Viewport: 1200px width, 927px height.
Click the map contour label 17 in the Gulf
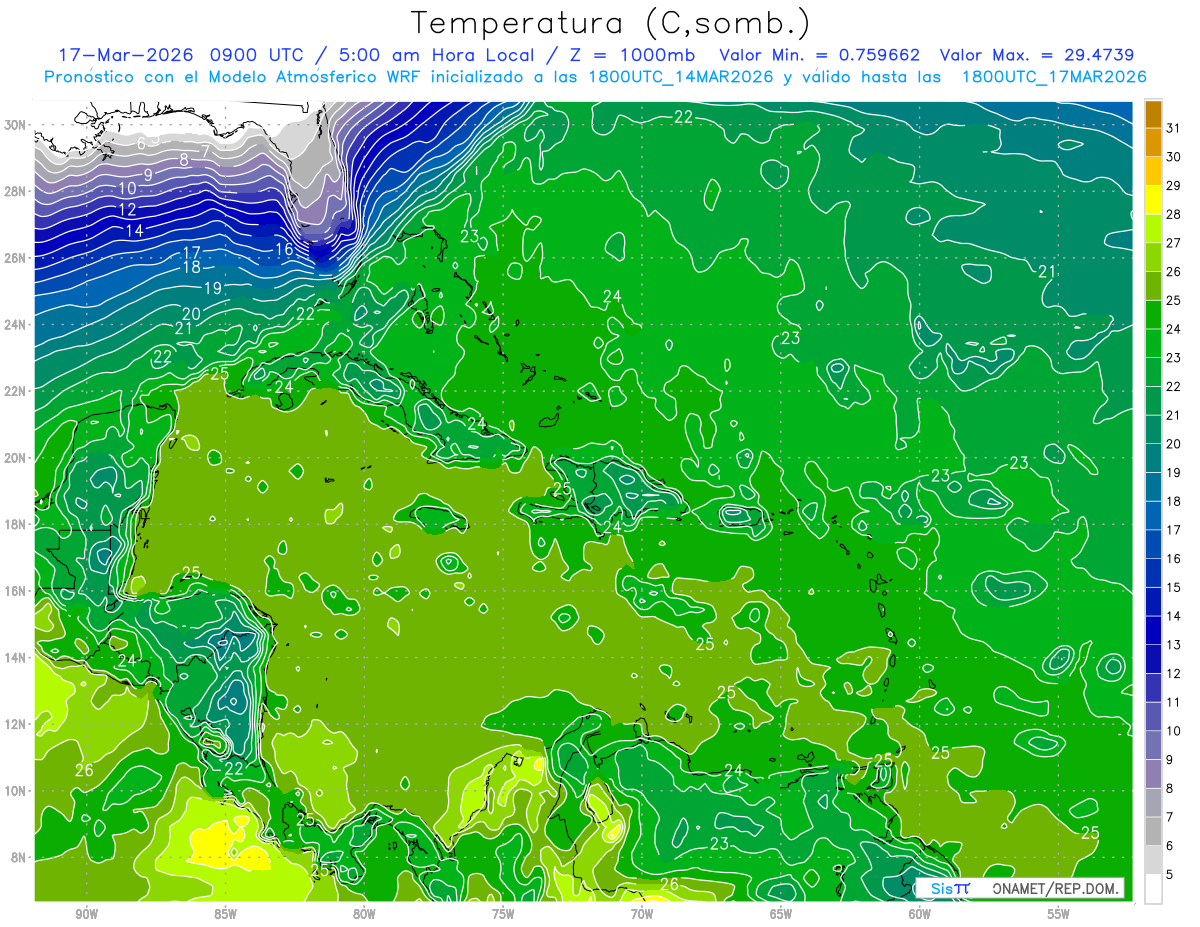pyautogui.click(x=192, y=252)
